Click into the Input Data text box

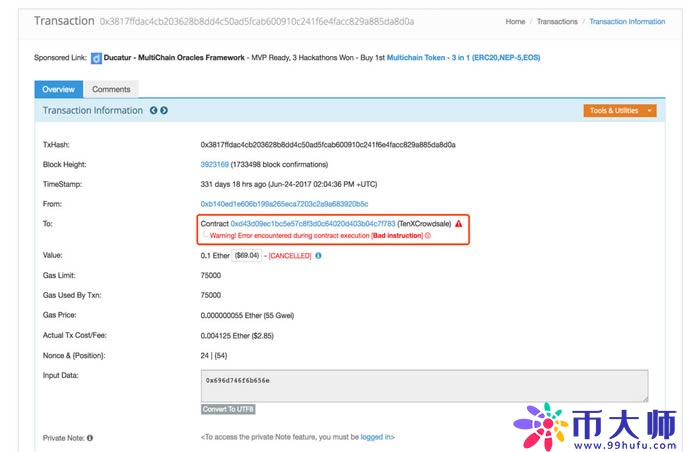tap(424, 385)
